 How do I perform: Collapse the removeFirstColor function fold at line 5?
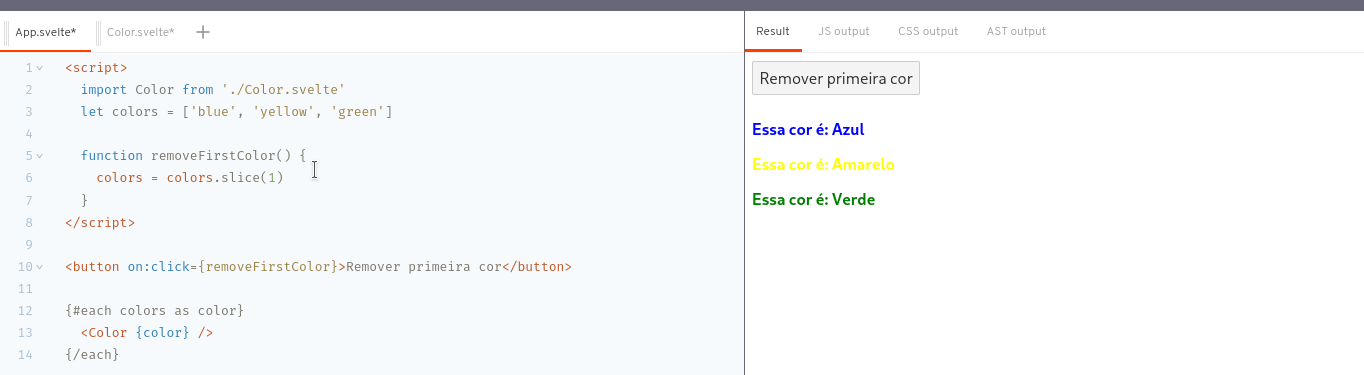(x=40, y=156)
